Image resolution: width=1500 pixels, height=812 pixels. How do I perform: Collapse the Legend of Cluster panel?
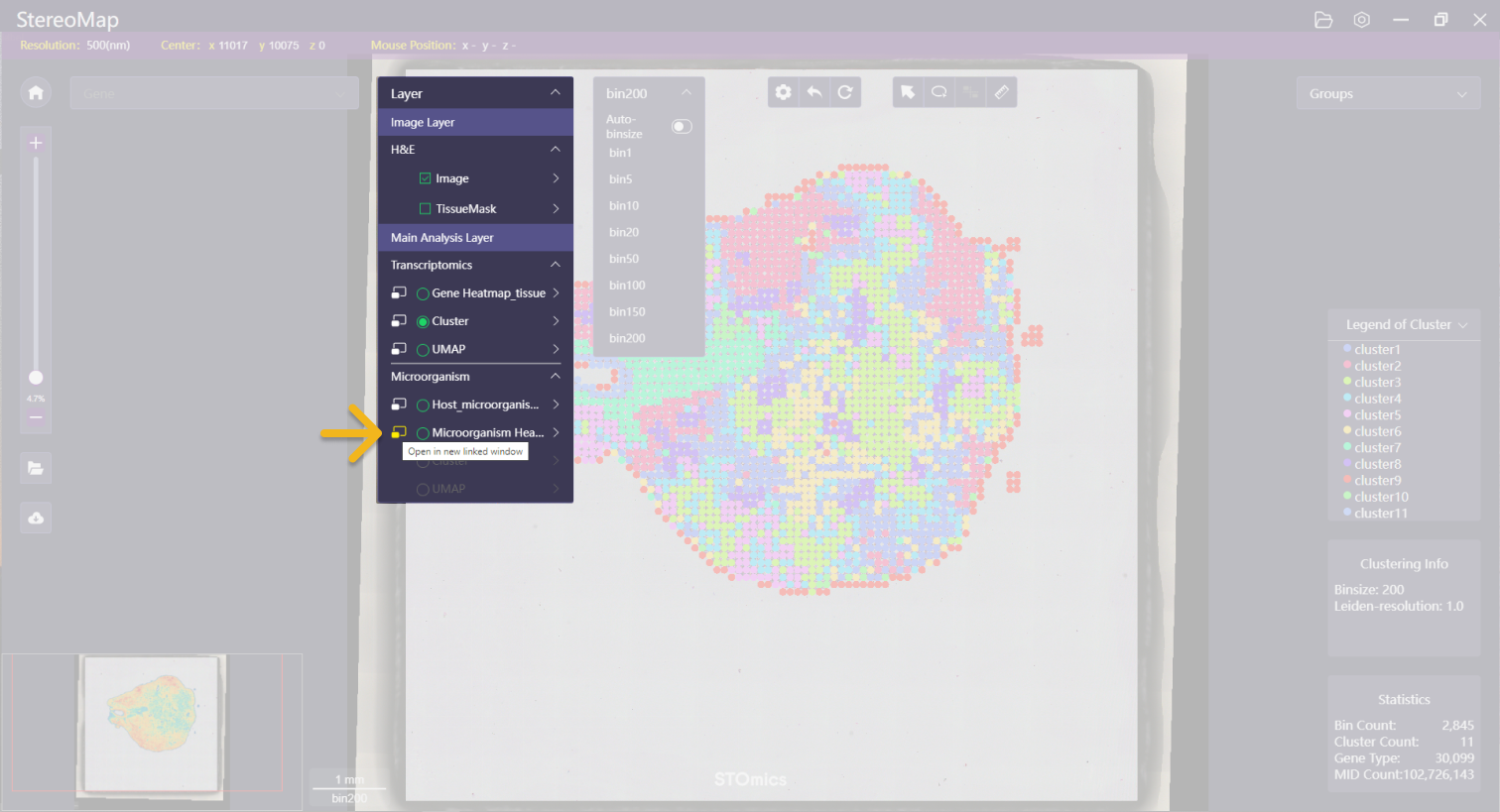pos(1462,325)
